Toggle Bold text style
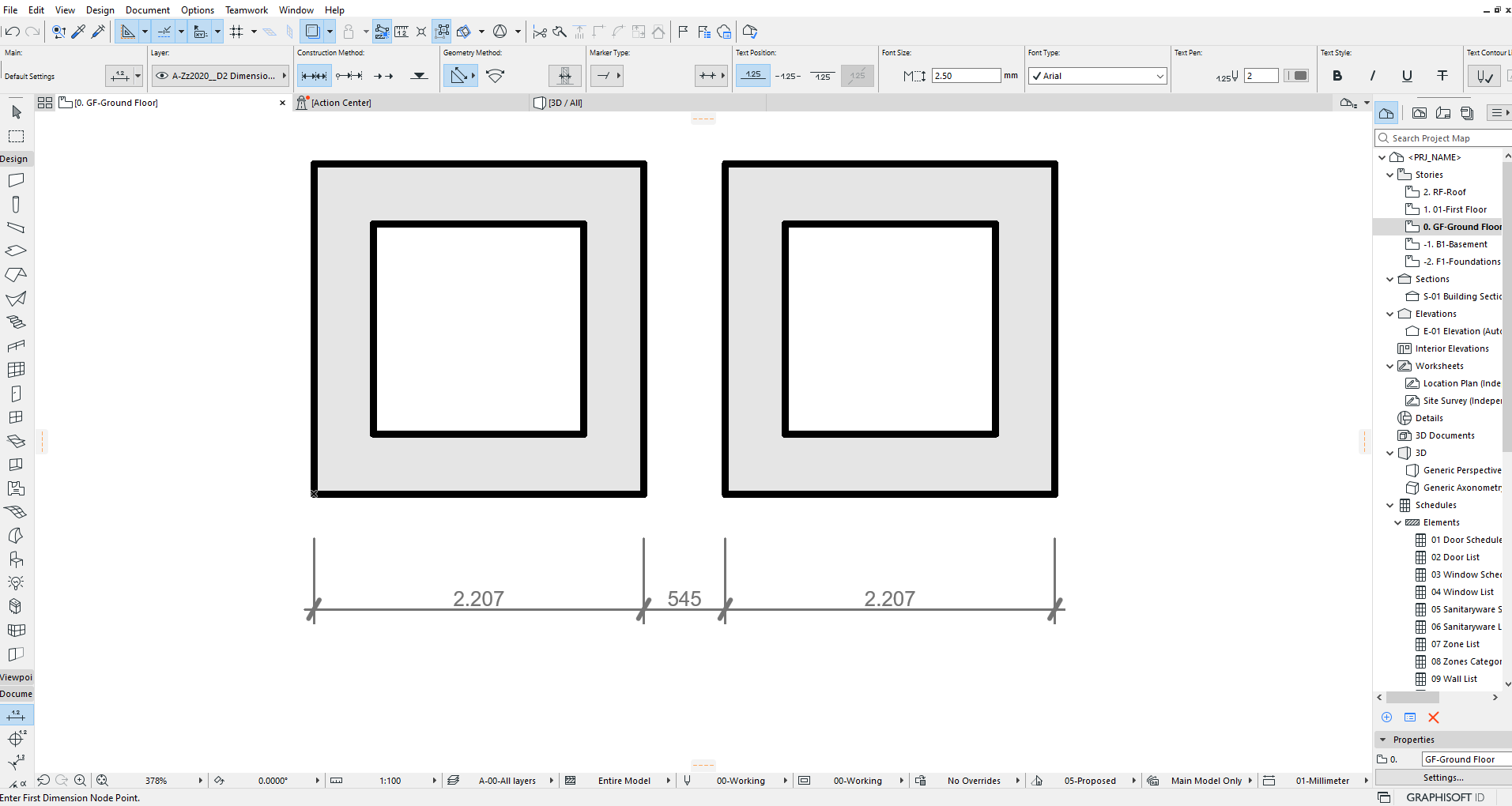This screenshot has height=806, width=1512. (1337, 76)
